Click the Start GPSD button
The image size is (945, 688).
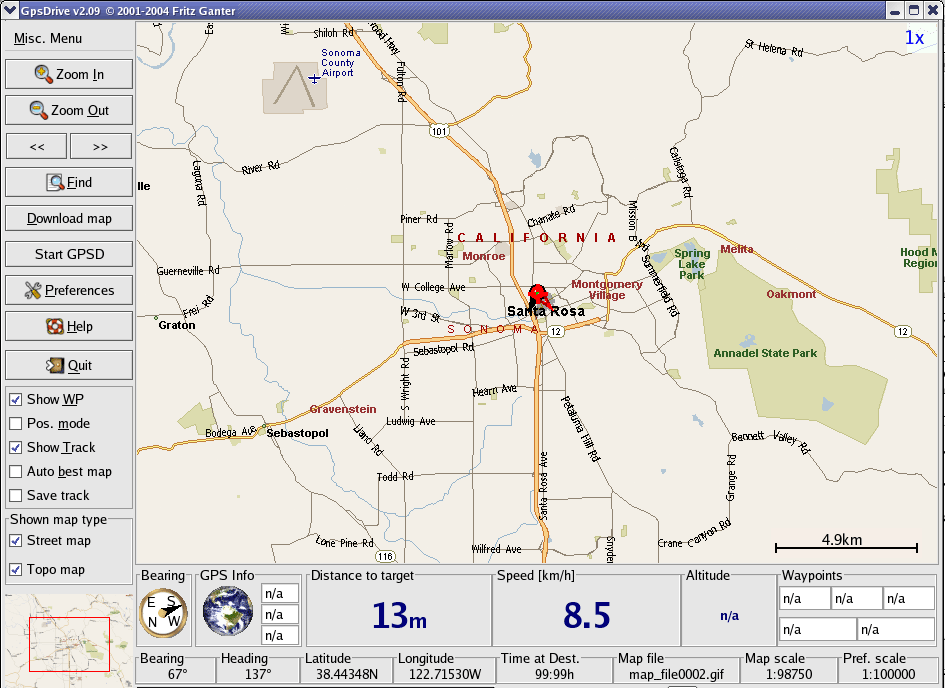click(69, 254)
